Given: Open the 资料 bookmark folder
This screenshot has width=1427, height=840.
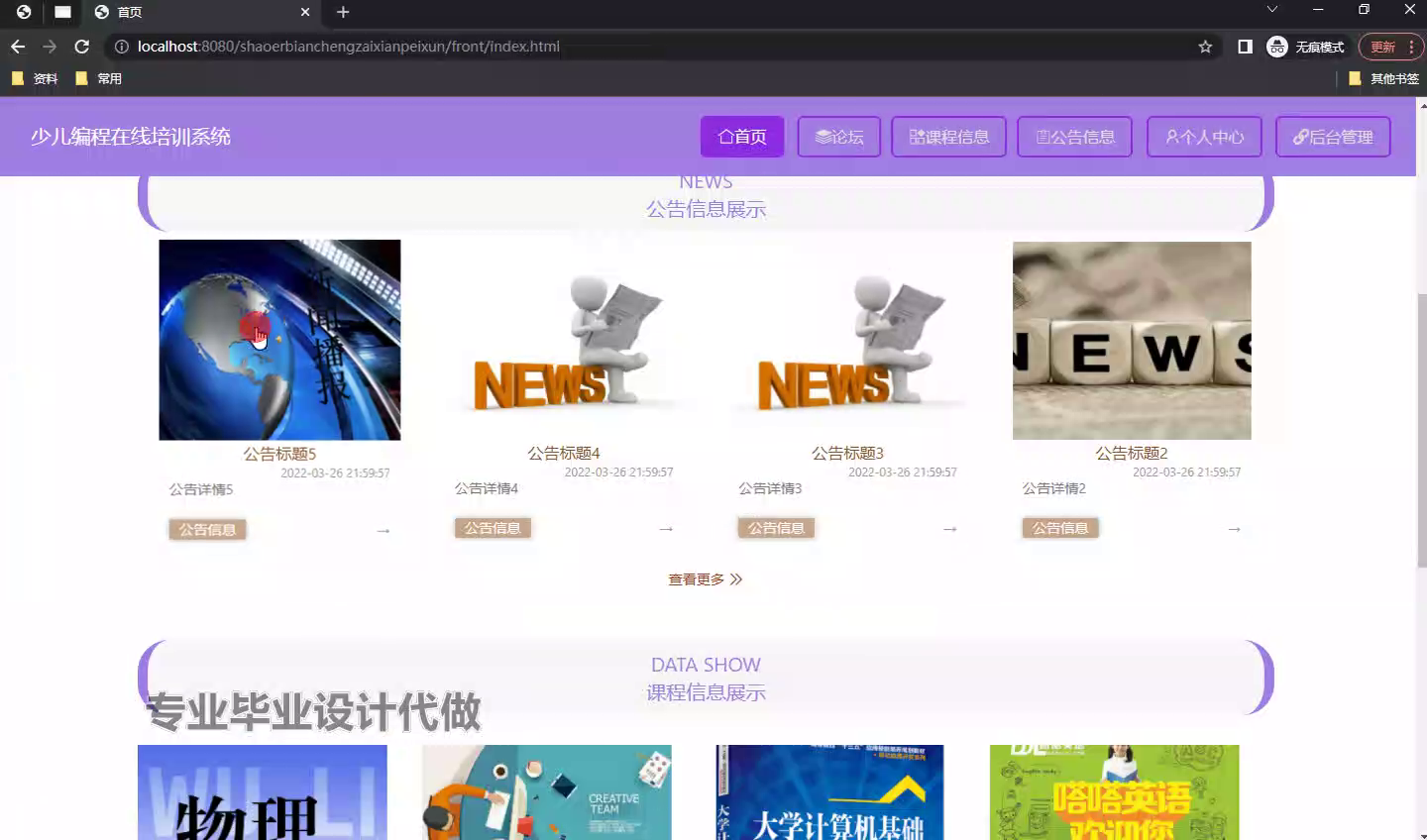Looking at the screenshot, I should click(36, 78).
